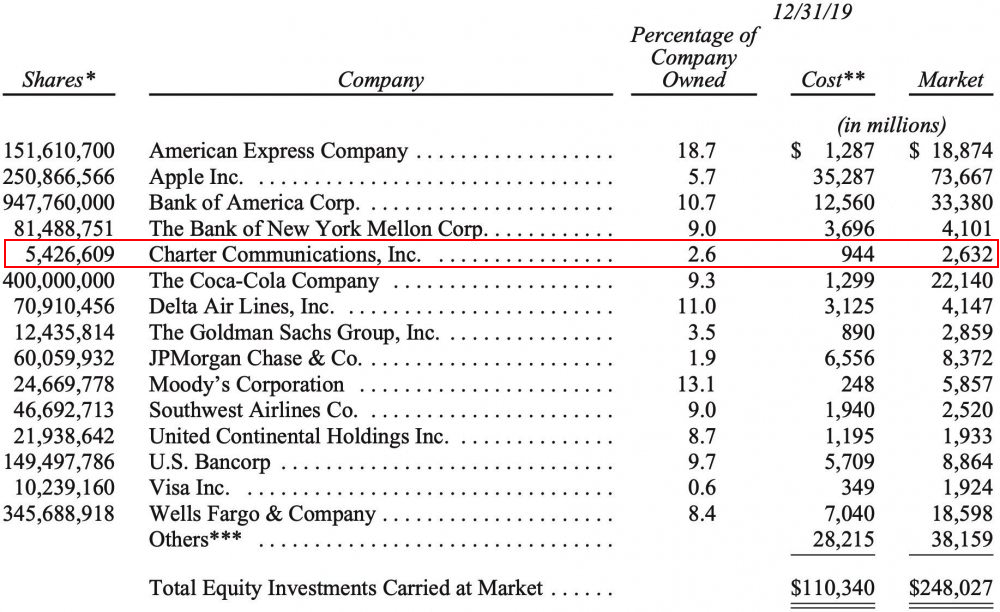Select share count 400,000,000

tap(59, 281)
